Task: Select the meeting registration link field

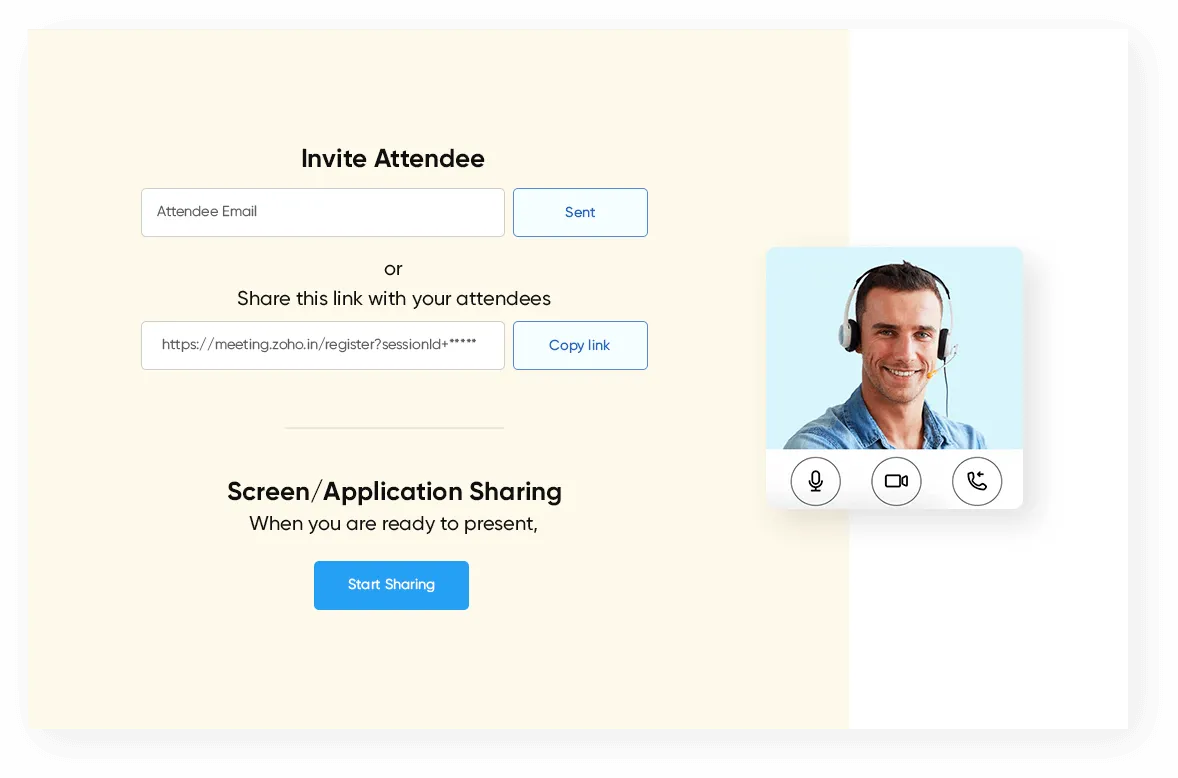Action: click(x=323, y=345)
